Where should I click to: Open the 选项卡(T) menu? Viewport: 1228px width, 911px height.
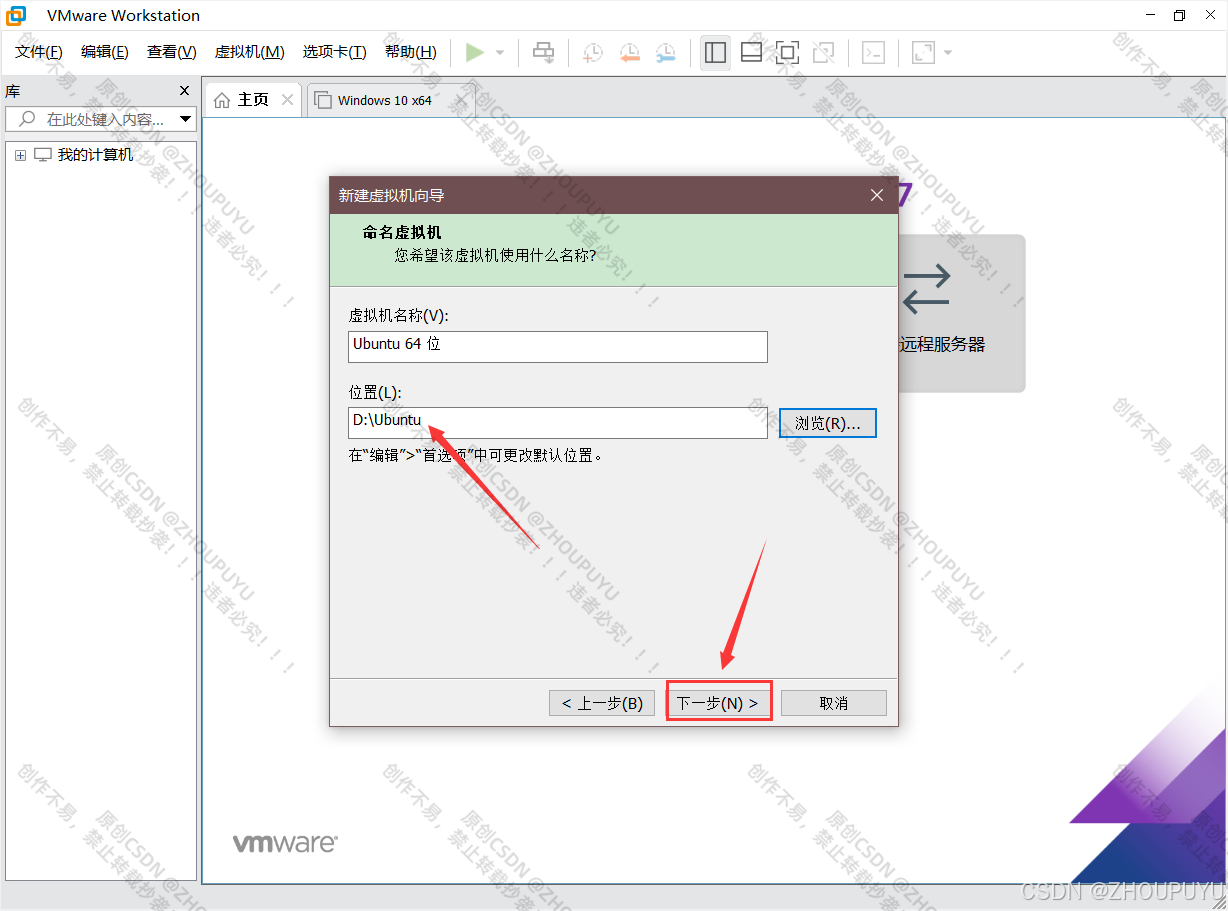click(x=335, y=52)
